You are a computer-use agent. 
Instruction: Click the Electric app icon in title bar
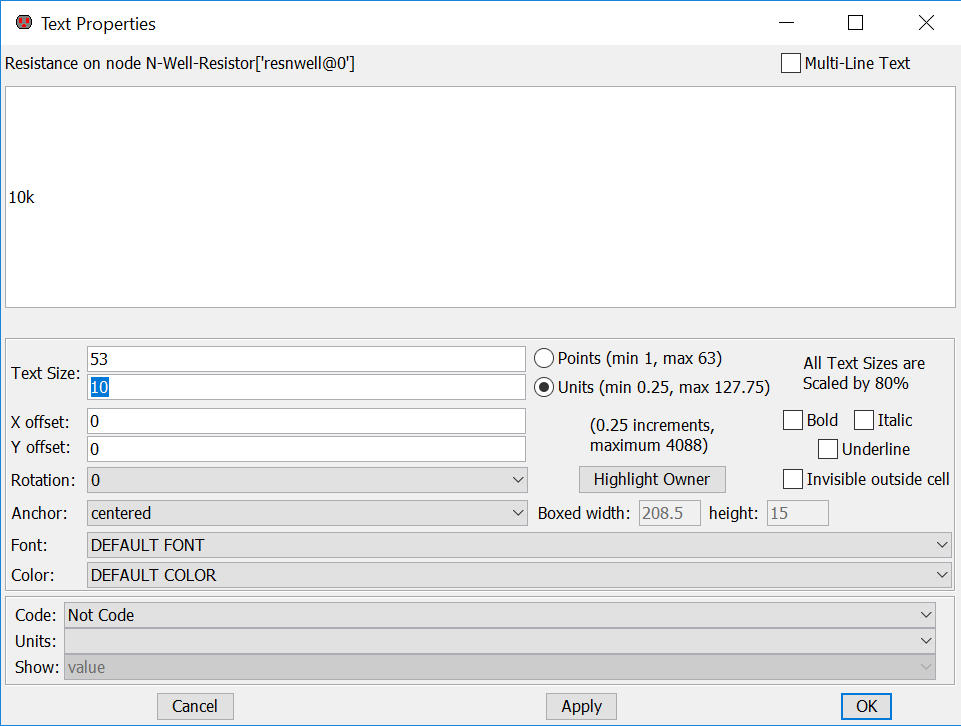click(24, 22)
